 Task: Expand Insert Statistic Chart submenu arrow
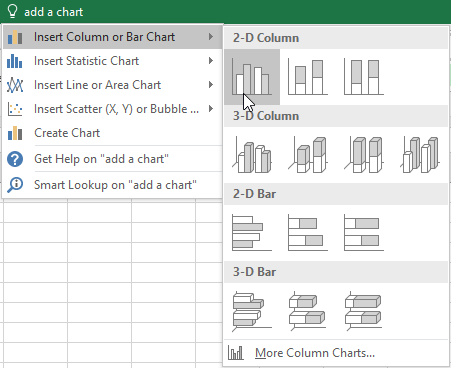[211, 61]
